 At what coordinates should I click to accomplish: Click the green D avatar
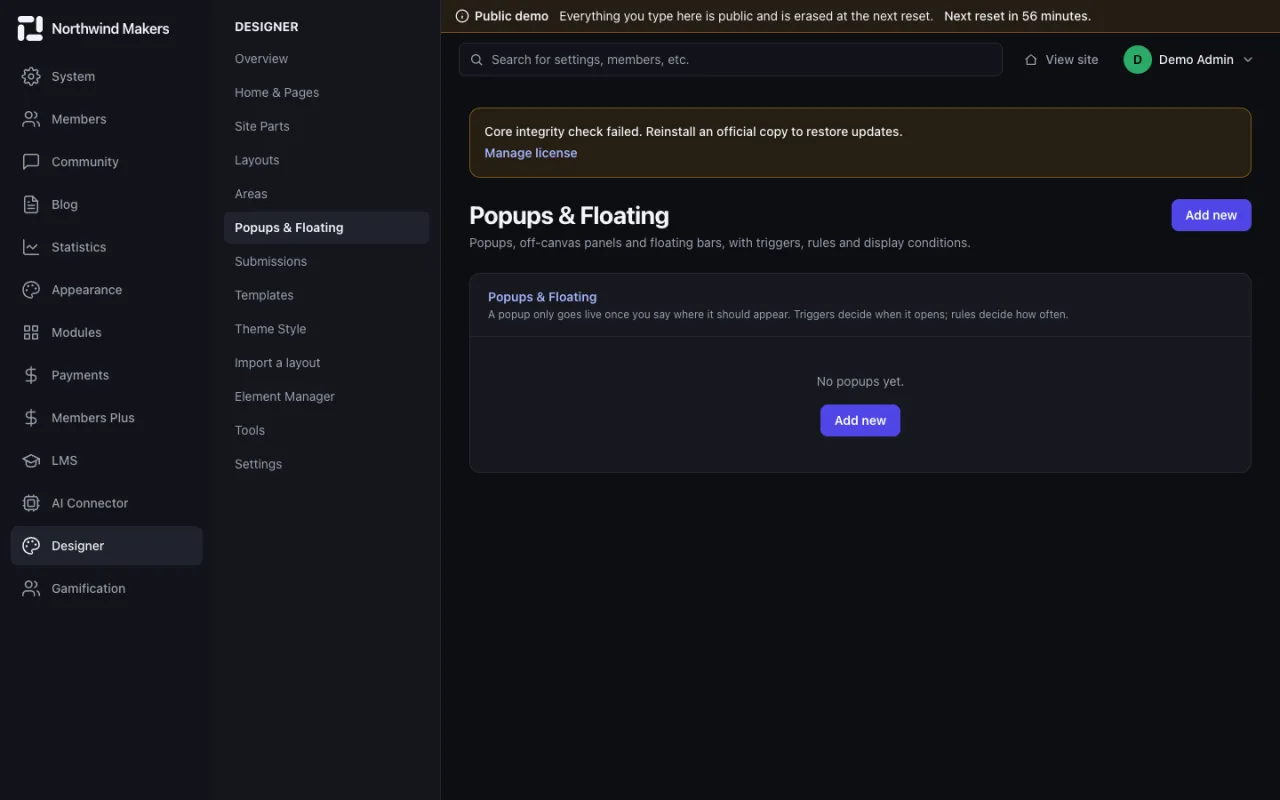pos(1137,60)
